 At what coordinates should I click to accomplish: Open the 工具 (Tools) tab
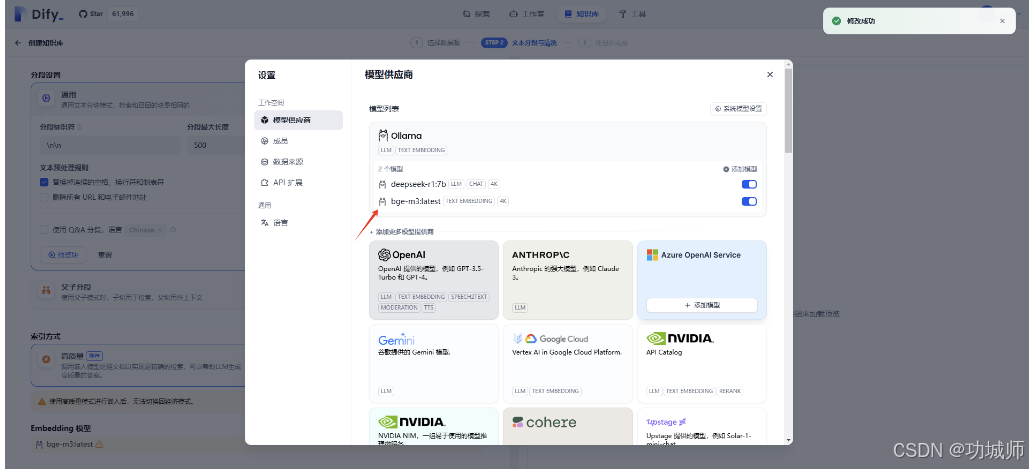pos(633,13)
